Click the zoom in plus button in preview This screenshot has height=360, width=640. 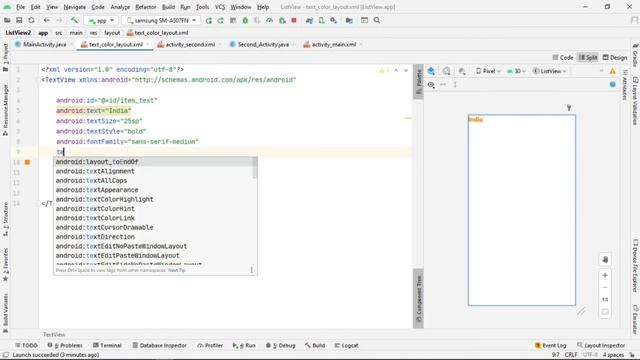(x=605, y=276)
